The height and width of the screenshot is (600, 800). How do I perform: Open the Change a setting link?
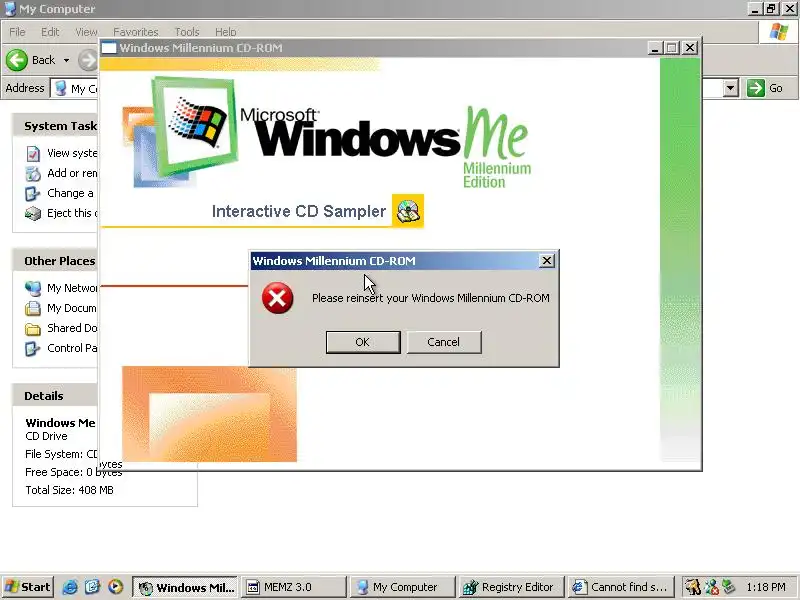tap(70, 193)
